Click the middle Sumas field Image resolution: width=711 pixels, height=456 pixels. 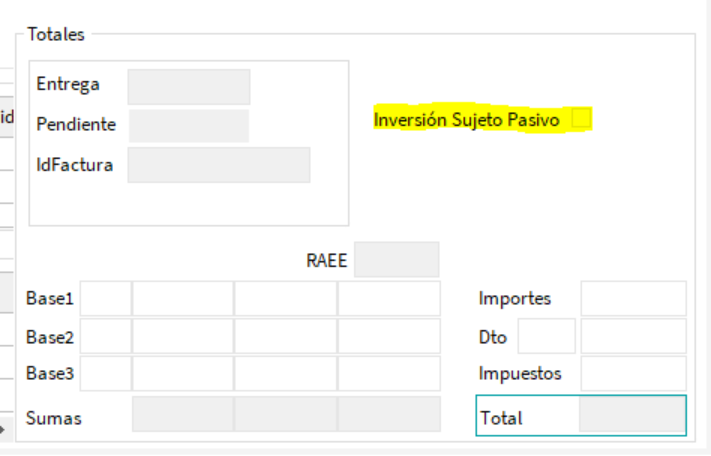click(285, 414)
